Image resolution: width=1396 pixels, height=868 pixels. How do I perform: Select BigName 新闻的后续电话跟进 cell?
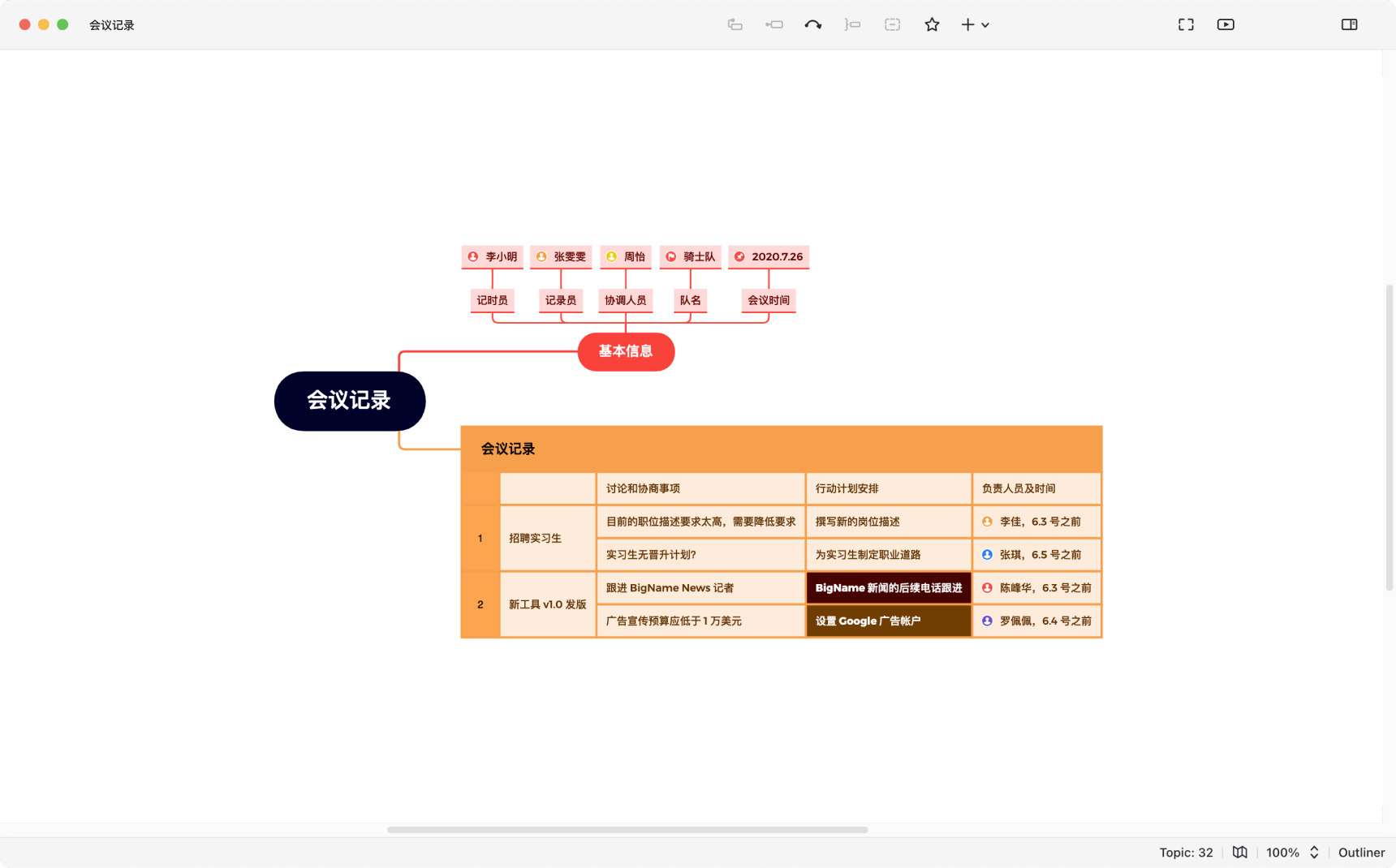[x=889, y=588]
